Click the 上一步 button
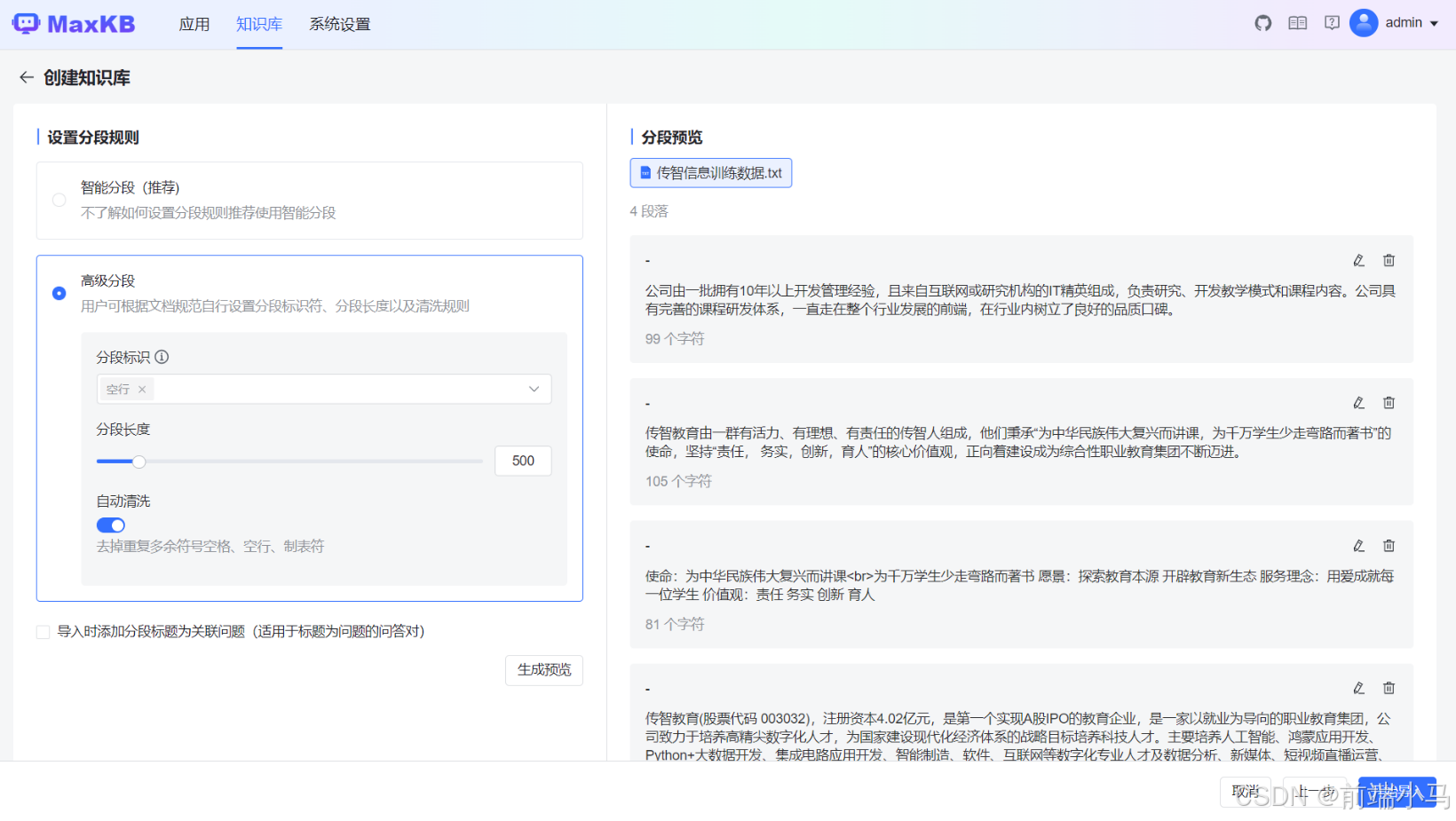This screenshot has width=1456, height=821. (1314, 792)
